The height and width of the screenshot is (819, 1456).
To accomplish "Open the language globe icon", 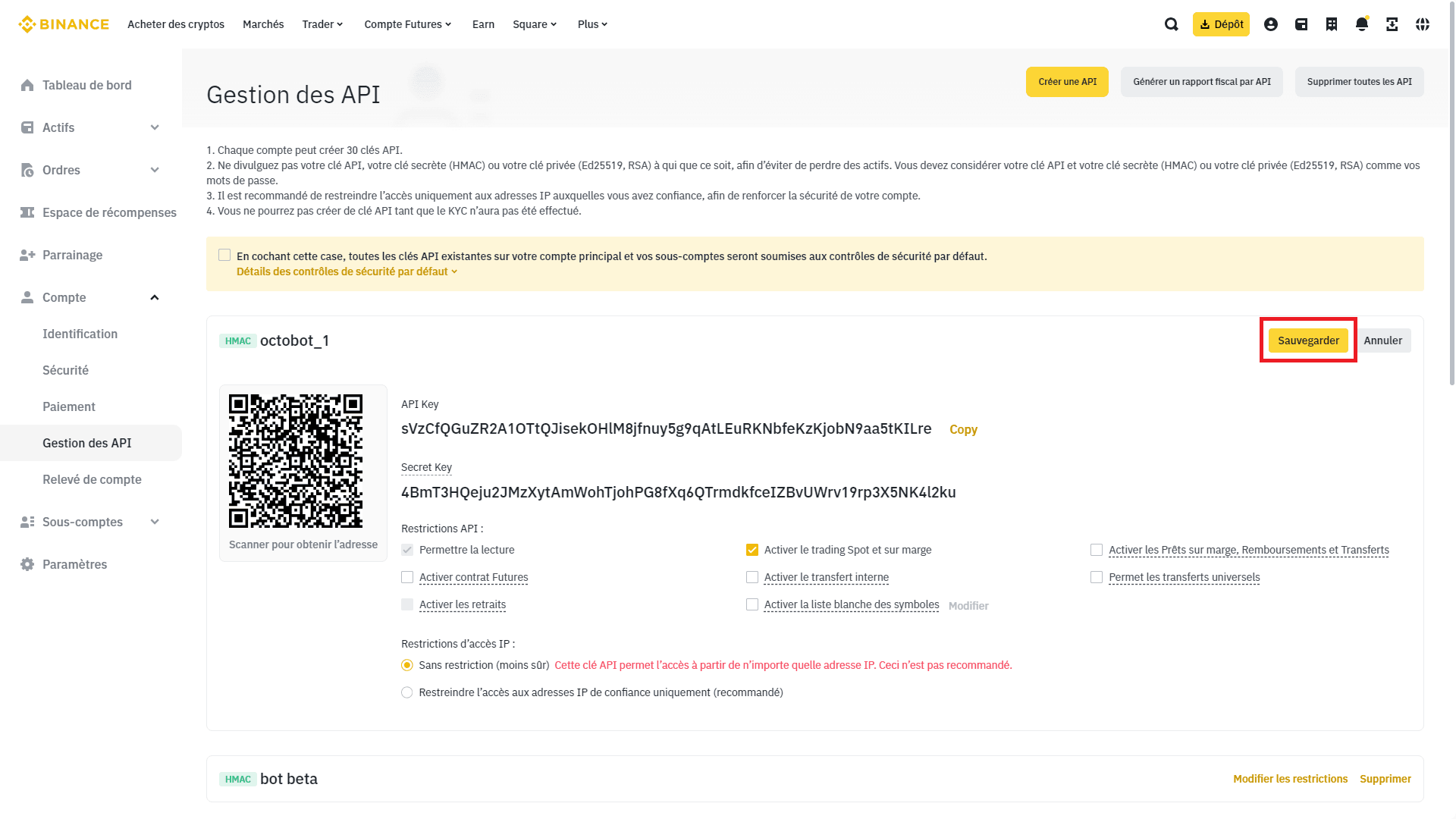I will click(1423, 24).
